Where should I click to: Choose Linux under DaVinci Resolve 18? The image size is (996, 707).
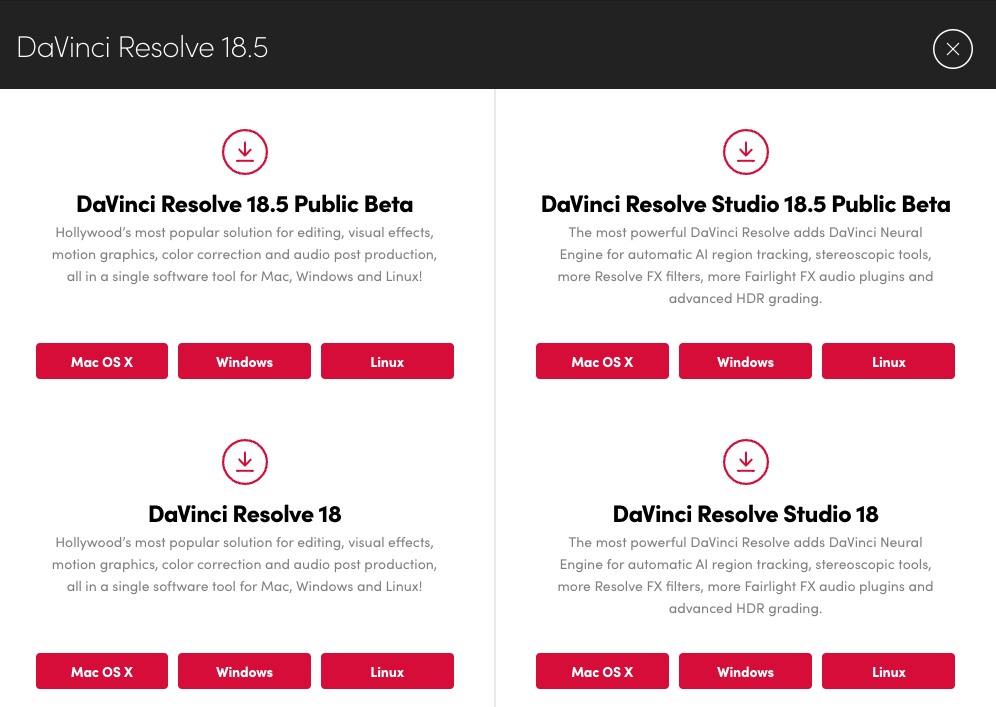[x=387, y=672]
